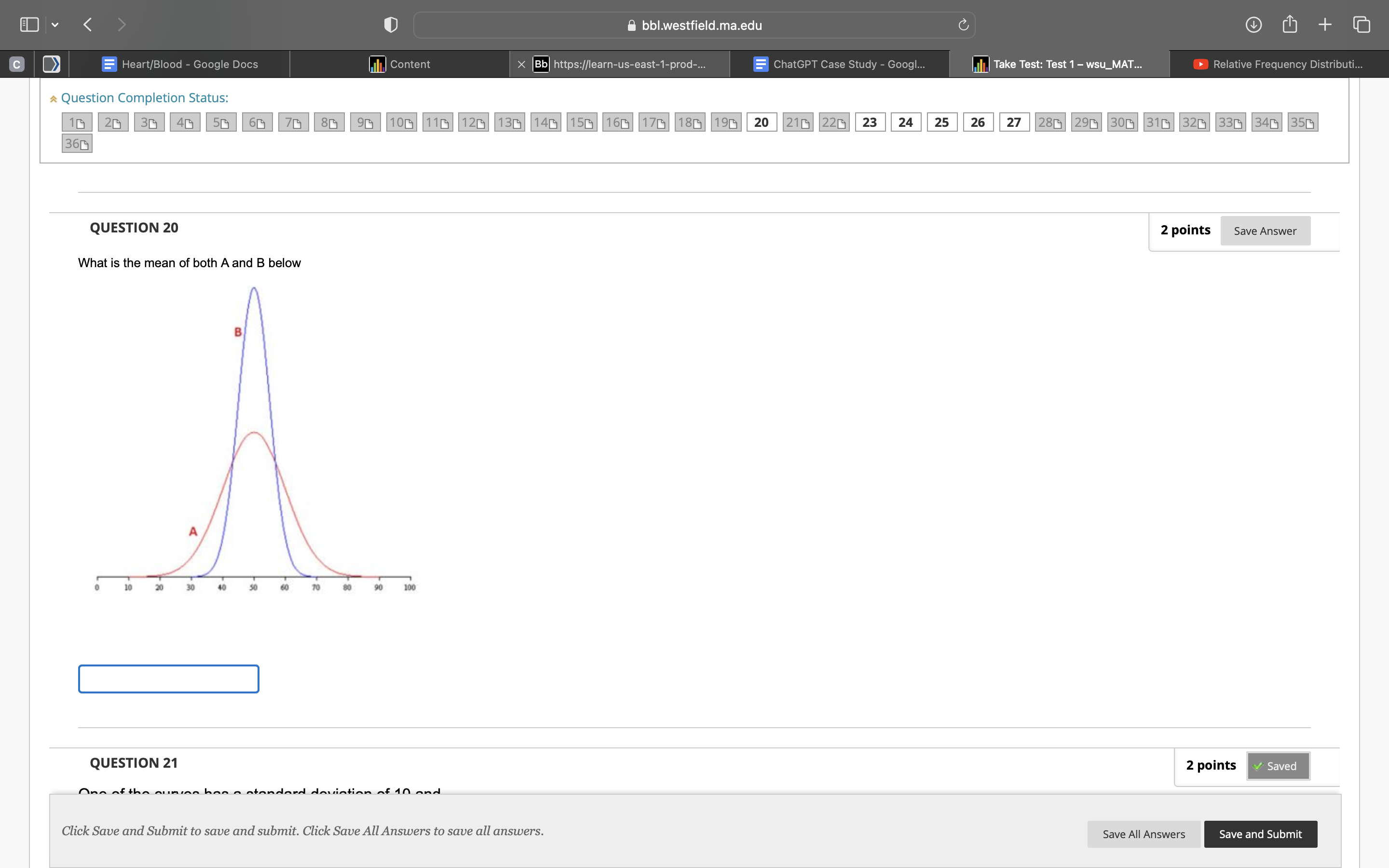Go forward to the next page
1389x868 pixels.
(121, 25)
